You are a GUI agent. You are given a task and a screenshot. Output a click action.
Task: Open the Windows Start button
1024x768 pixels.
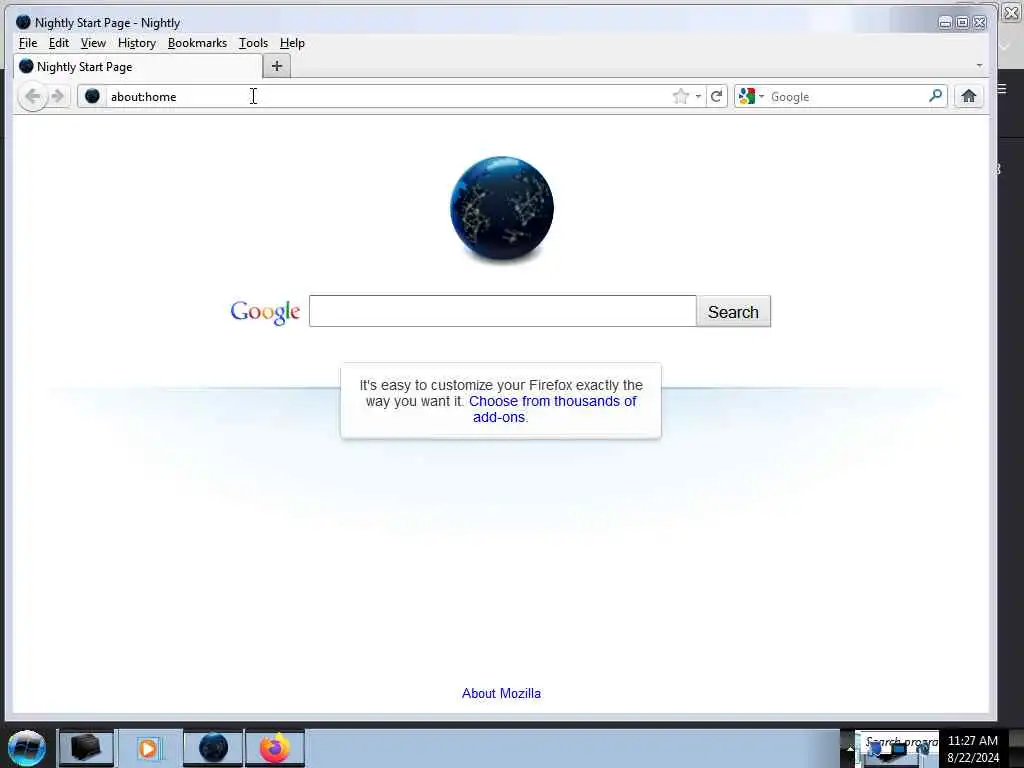coord(27,748)
